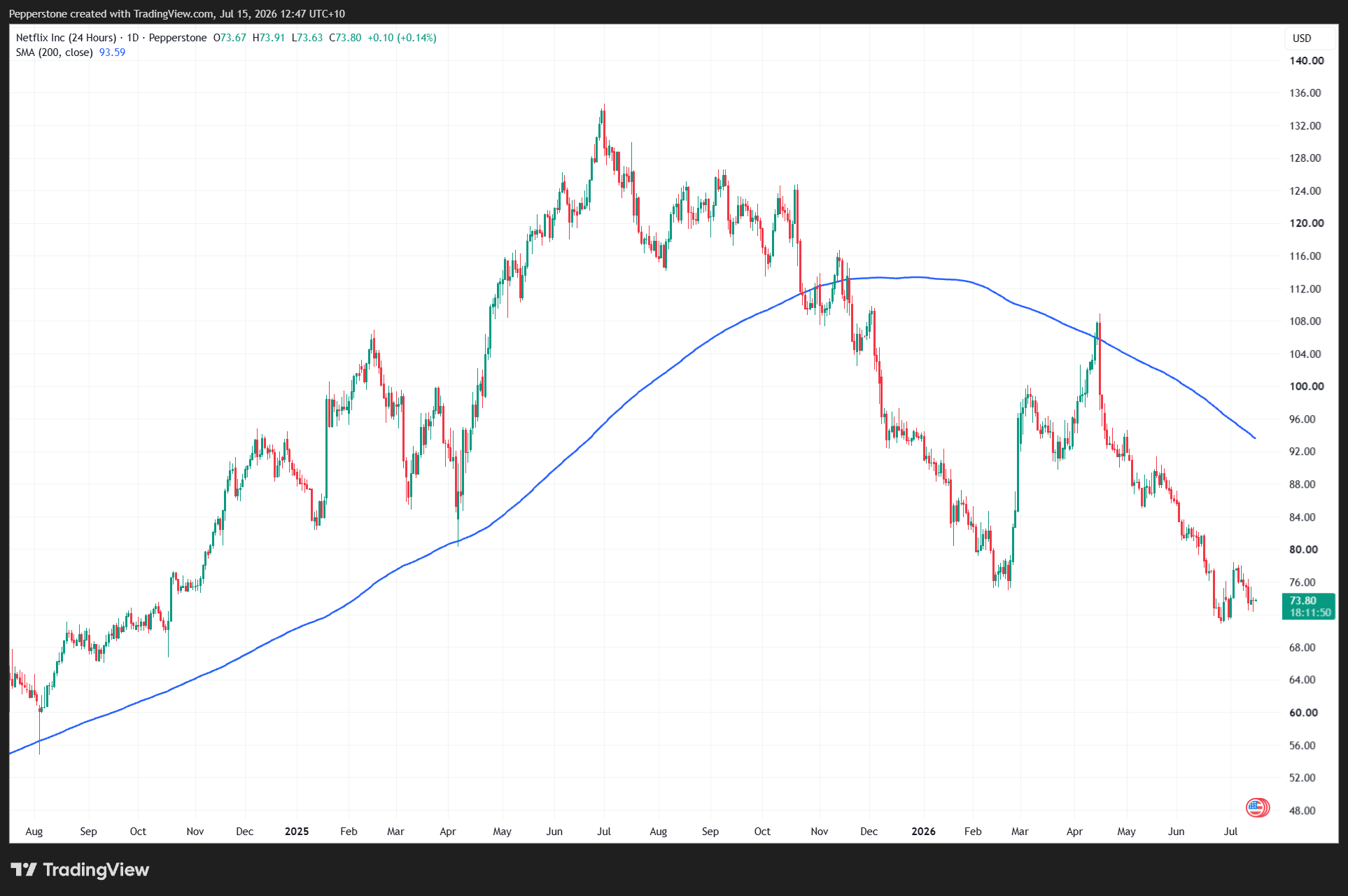The image size is (1348, 896).
Task: Click the 124.00 price axis label
Action: tap(1305, 191)
